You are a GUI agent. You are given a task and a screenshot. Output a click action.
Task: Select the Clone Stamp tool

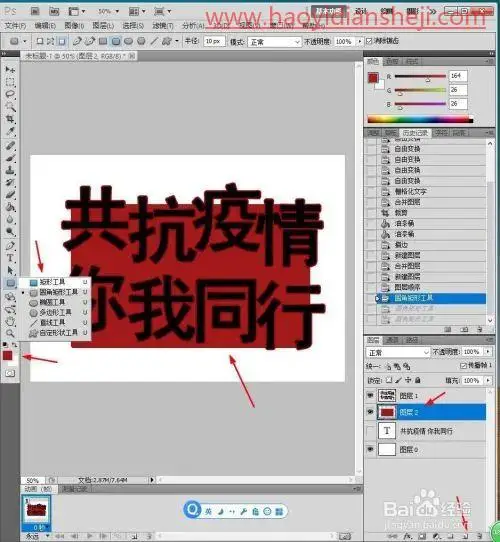coord(10,170)
